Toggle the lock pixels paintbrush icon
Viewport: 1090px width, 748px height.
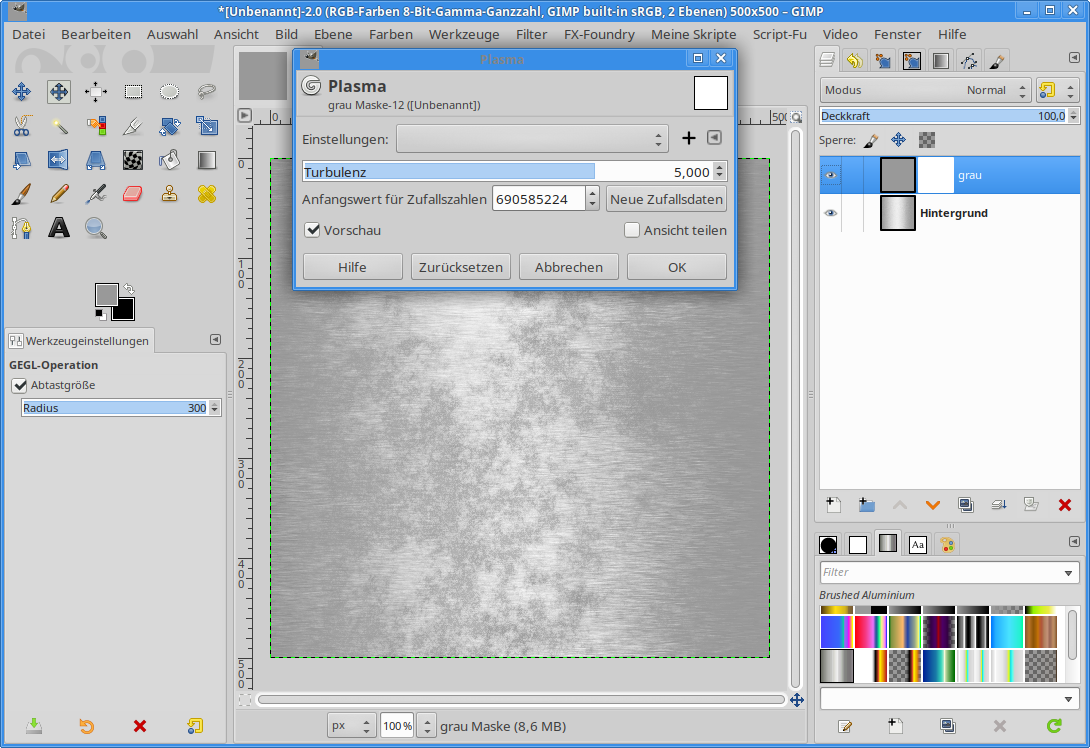click(x=871, y=140)
